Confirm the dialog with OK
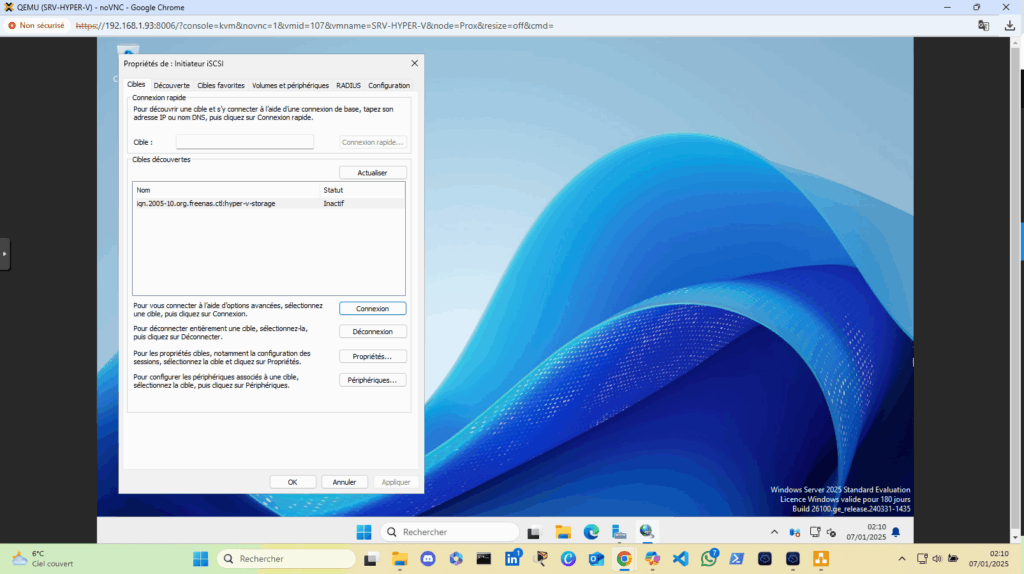The image size is (1024, 574). 293,482
